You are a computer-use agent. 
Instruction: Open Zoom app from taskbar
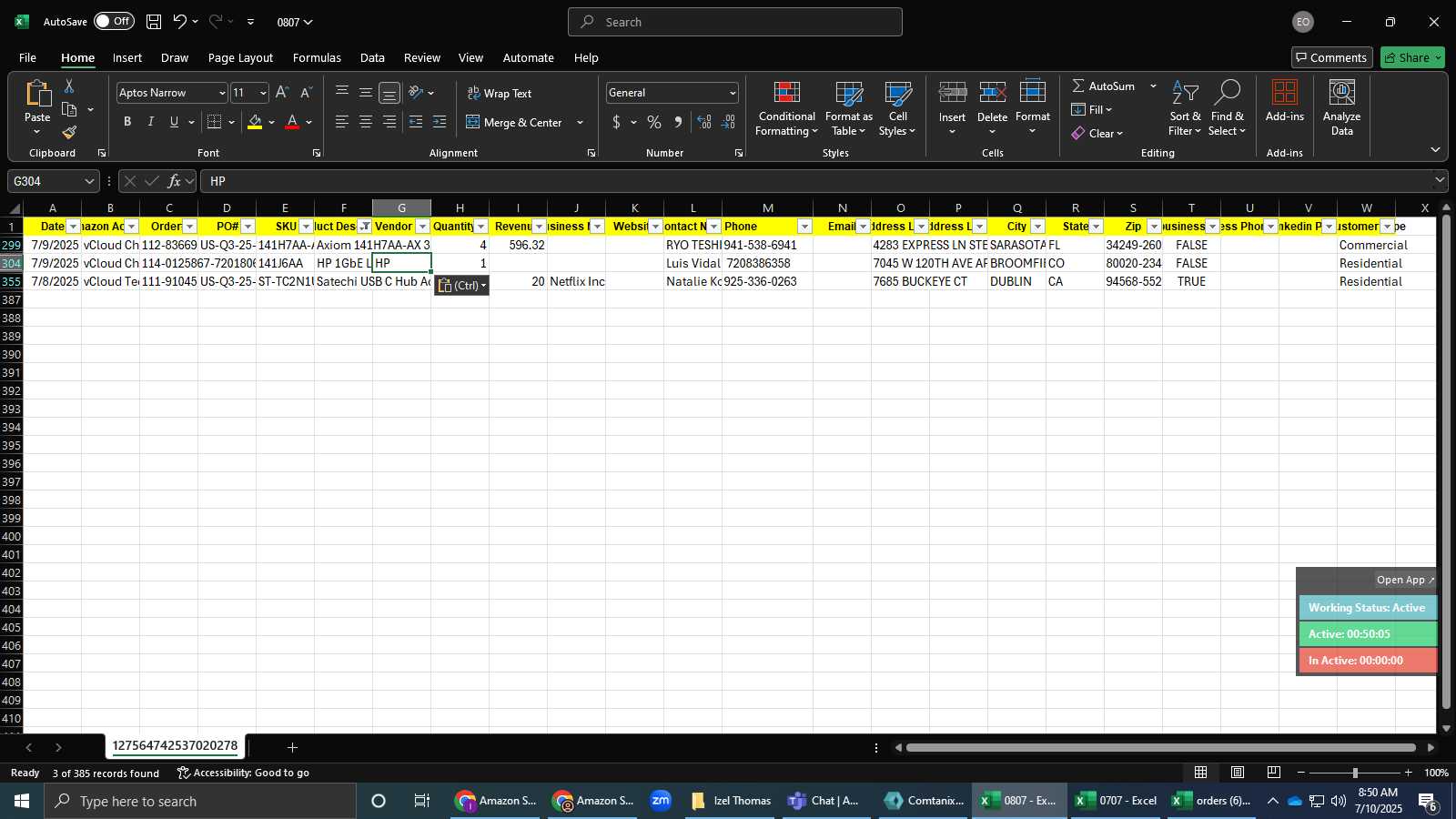(x=661, y=801)
